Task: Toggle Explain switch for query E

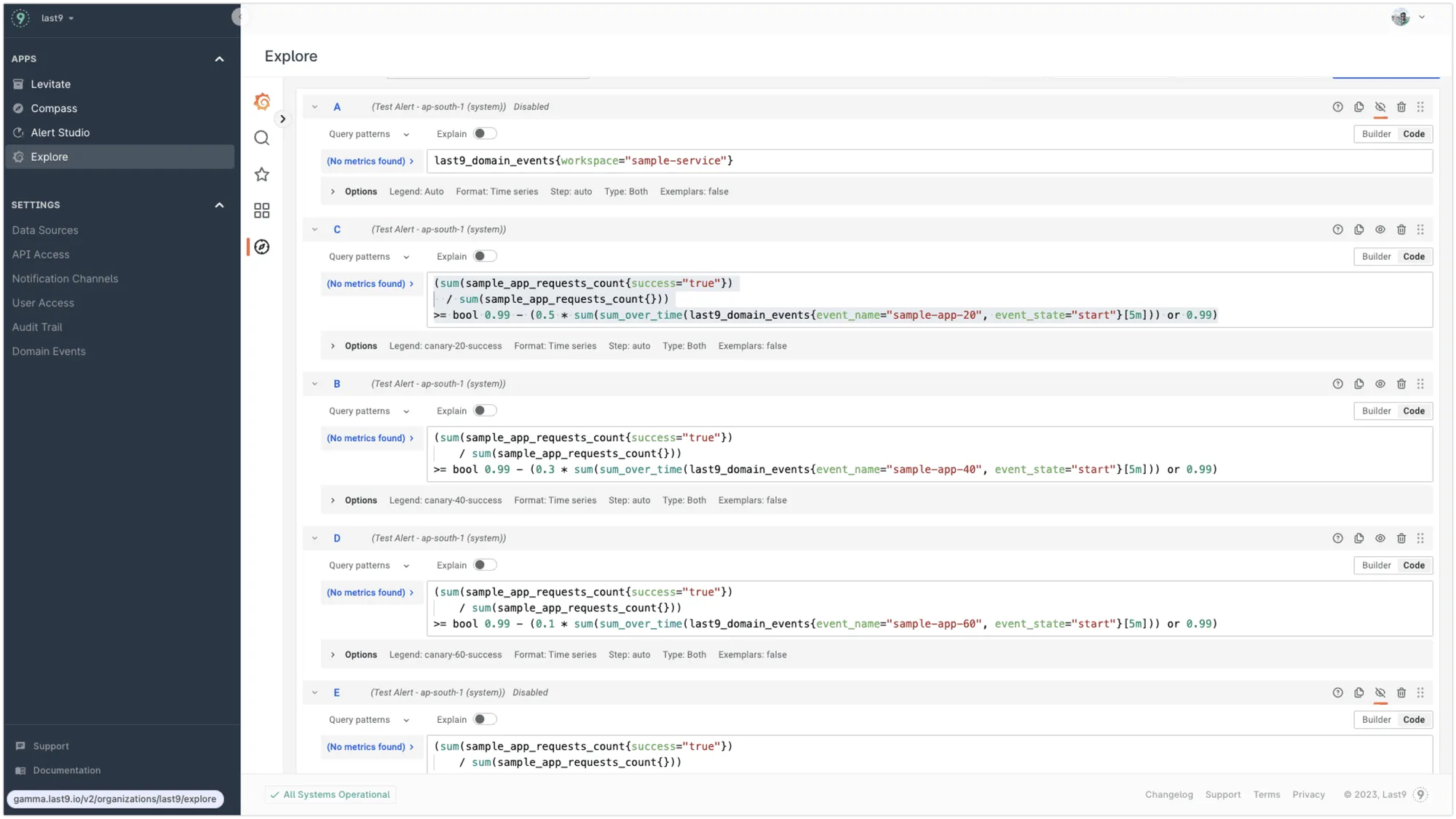Action: pos(485,719)
